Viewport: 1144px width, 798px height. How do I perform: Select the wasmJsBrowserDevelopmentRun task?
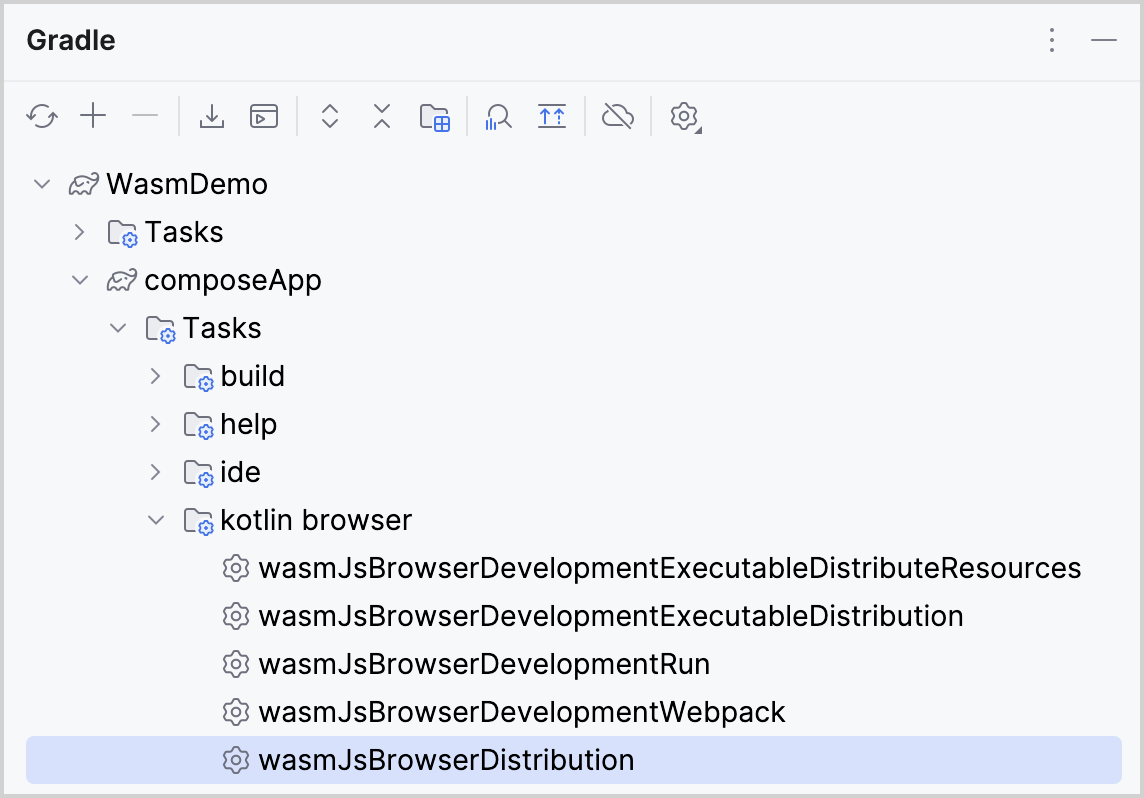coord(484,665)
